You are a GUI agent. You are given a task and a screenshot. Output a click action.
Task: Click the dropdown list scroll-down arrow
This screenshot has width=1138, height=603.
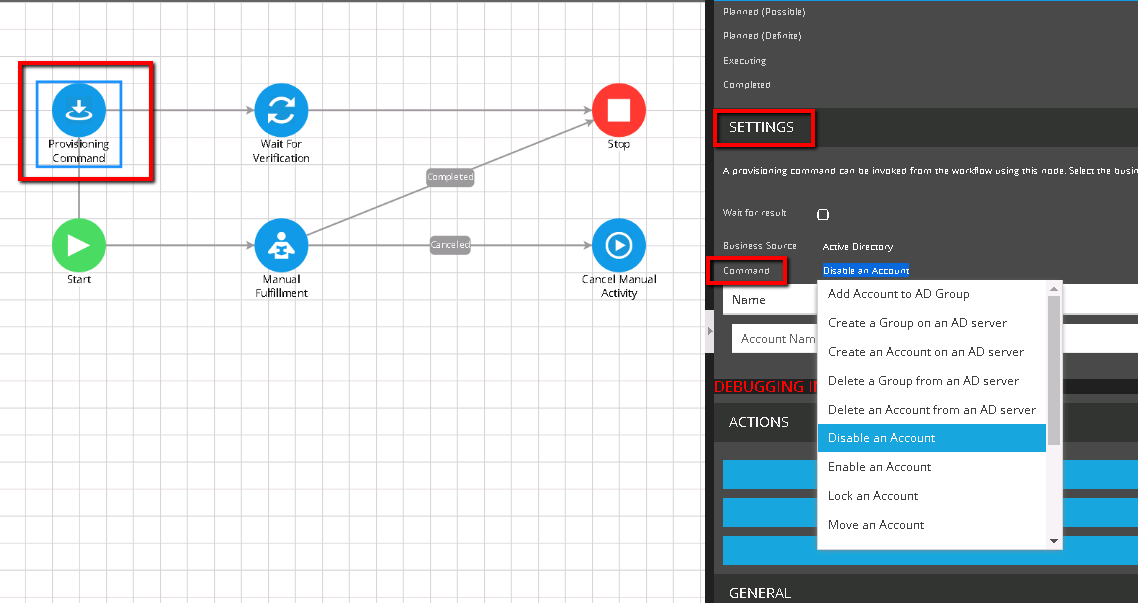coord(1053,542)
